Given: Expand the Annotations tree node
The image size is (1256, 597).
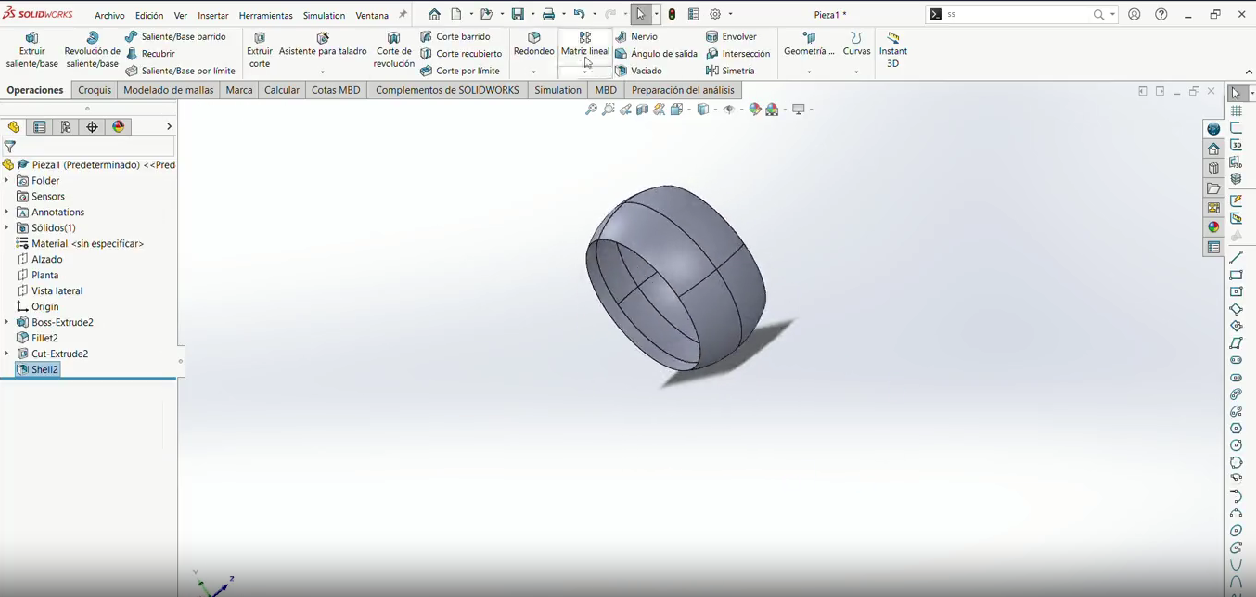Looking at the screenshot, I should pos(7,212).
